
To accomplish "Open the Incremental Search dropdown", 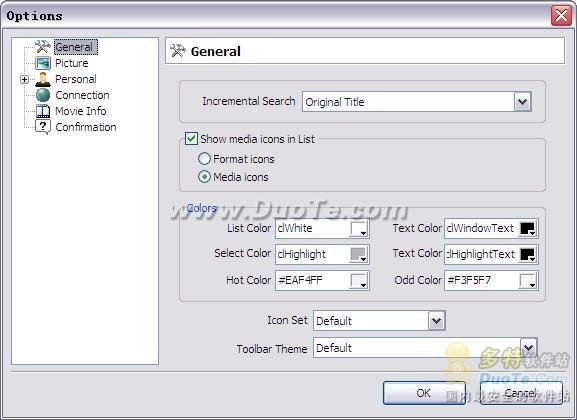I will [523, 102].
